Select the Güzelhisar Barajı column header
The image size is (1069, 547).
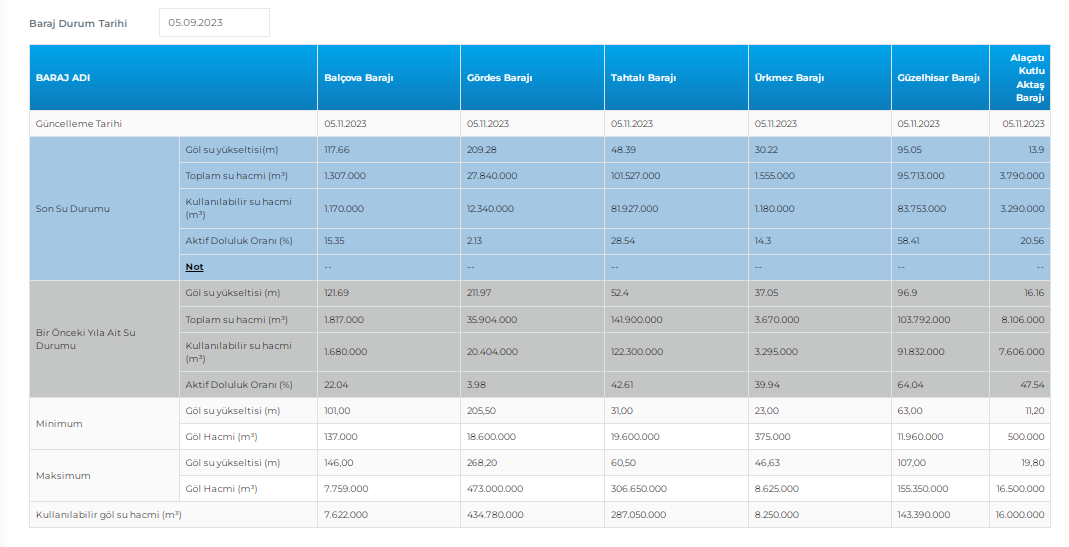(x=938, y=78)
